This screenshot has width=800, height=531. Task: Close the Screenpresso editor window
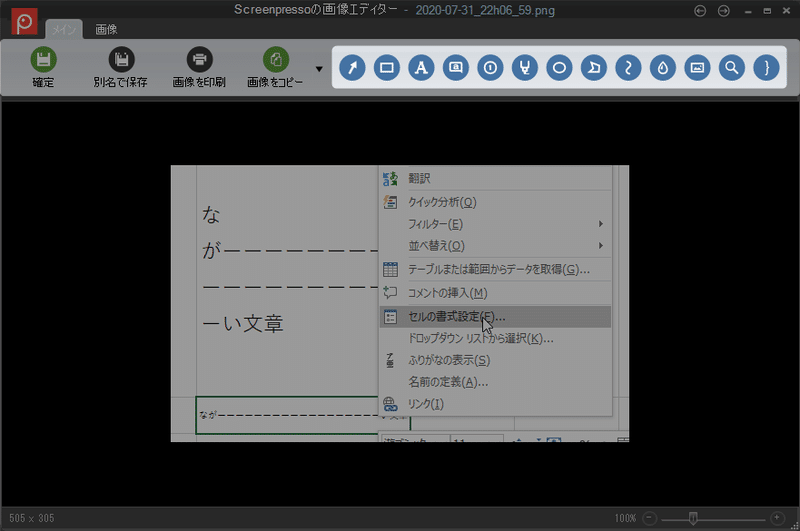[786, 11]
